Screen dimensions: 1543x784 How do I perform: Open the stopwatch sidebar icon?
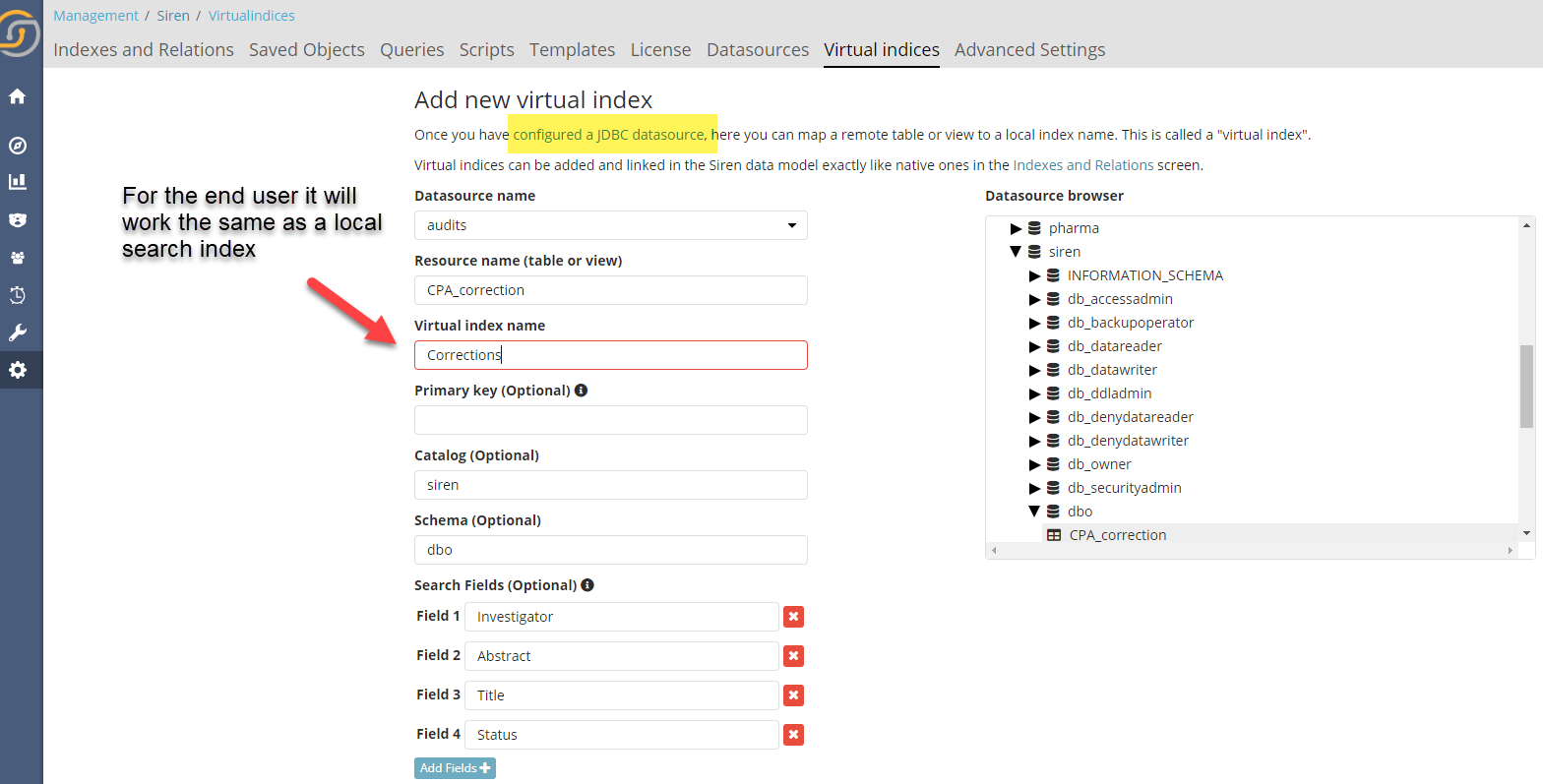coord(17,295)
